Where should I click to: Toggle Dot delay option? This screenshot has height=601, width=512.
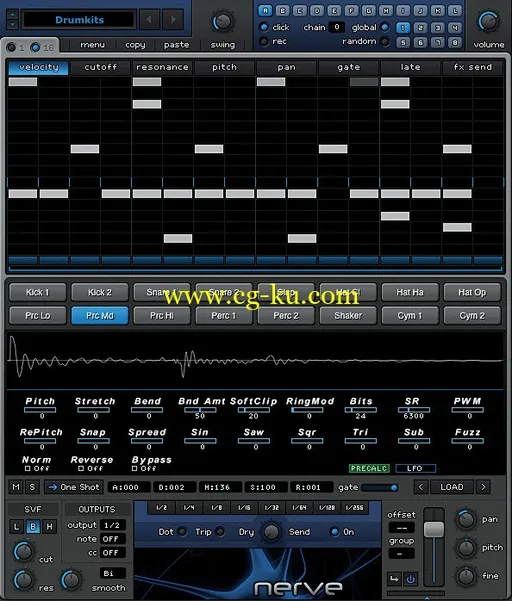[182, 532]
